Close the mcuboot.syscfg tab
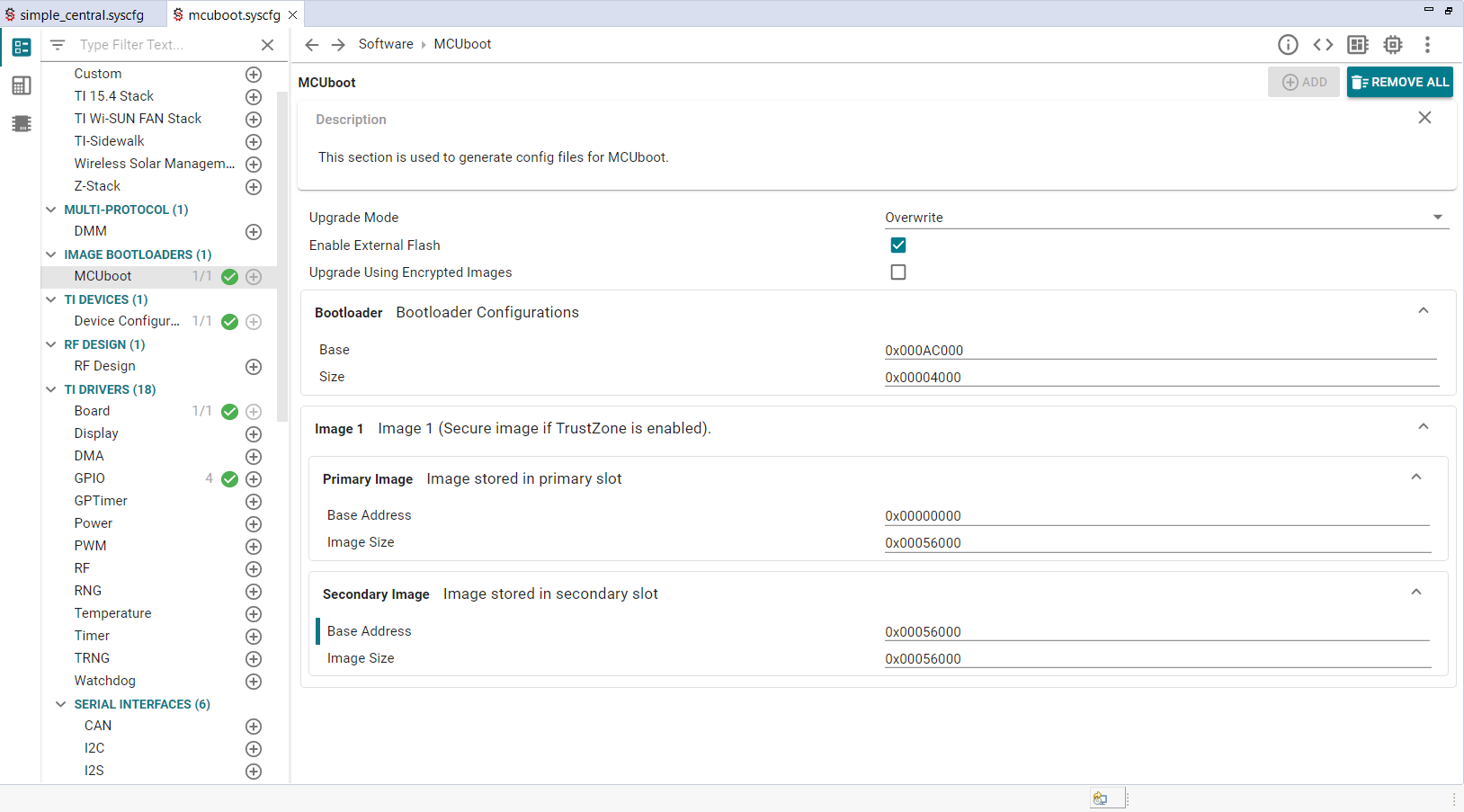The width and height of the screenshot is (1464, 812). [x=292, y=14]
